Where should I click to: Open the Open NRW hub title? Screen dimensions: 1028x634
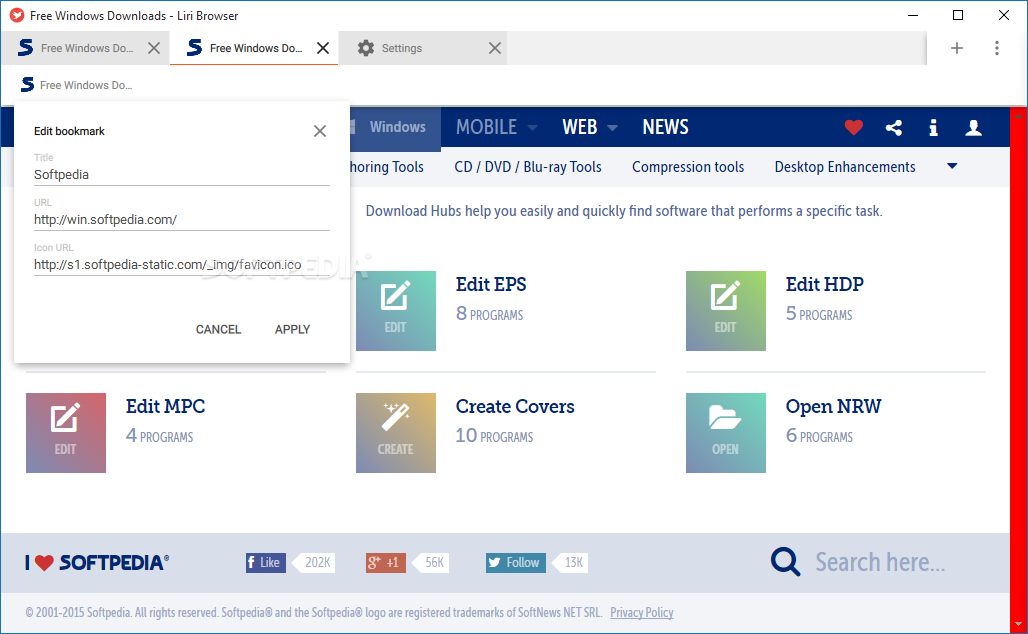pyautogui.click(x=833, y=406)
